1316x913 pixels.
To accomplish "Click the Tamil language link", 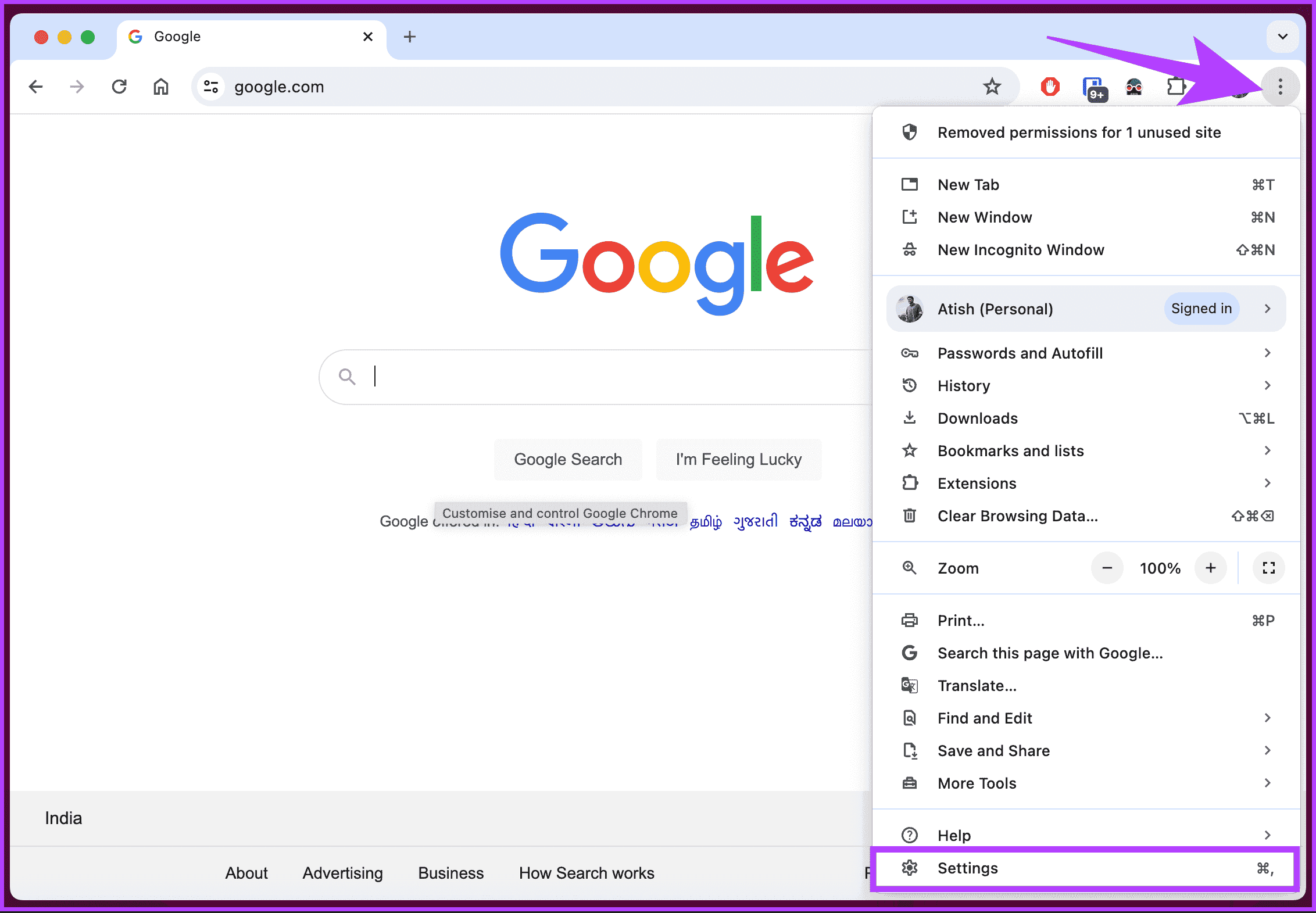I will point(706,521).
